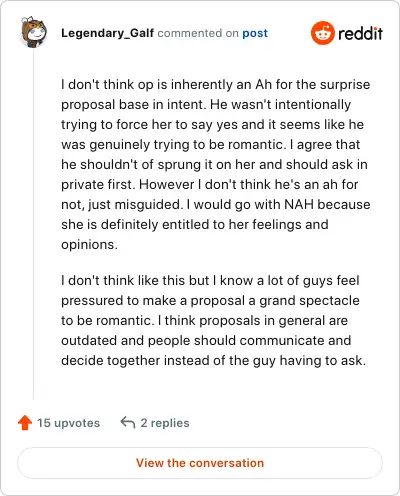The width and height of the screenshot is (400, 496).
Task: Click the word "NAH" in the comment
Action: tap(299, 204)
